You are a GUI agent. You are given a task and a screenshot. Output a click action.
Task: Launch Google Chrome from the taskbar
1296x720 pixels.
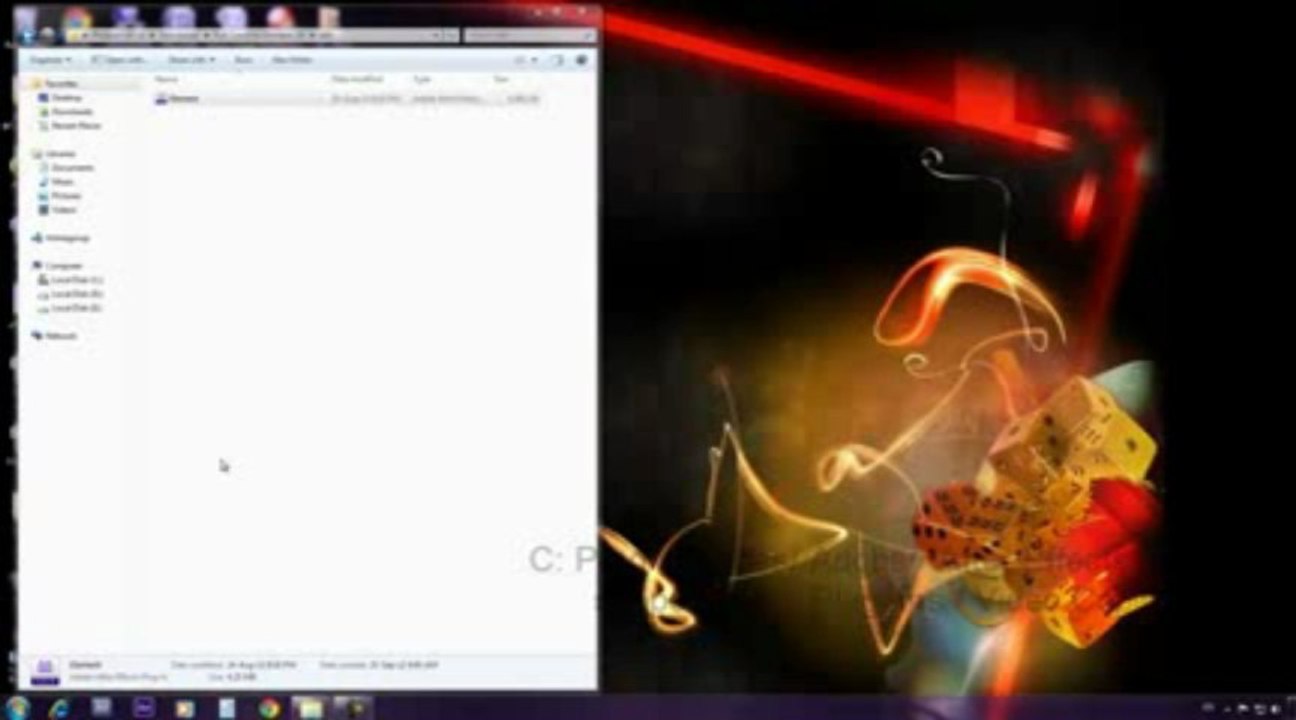pos(269,708)
